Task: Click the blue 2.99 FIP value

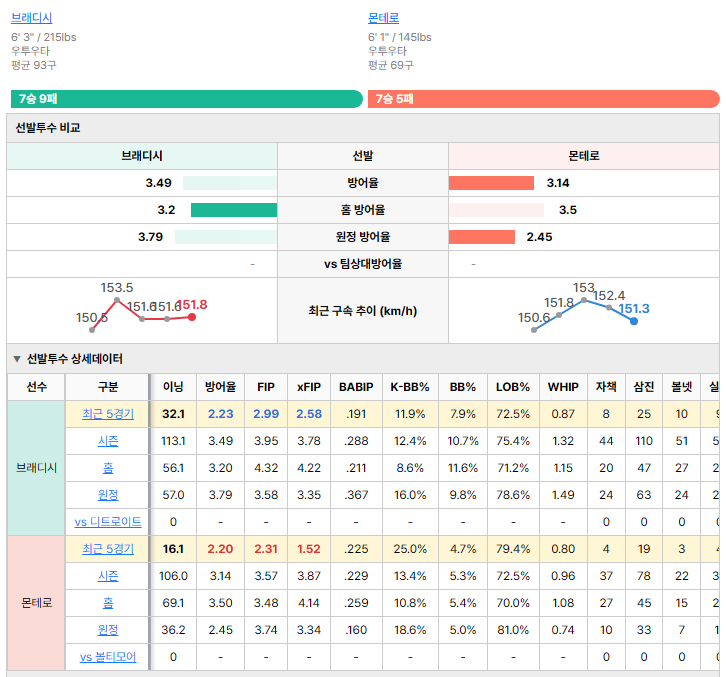Action: (266, 414)
